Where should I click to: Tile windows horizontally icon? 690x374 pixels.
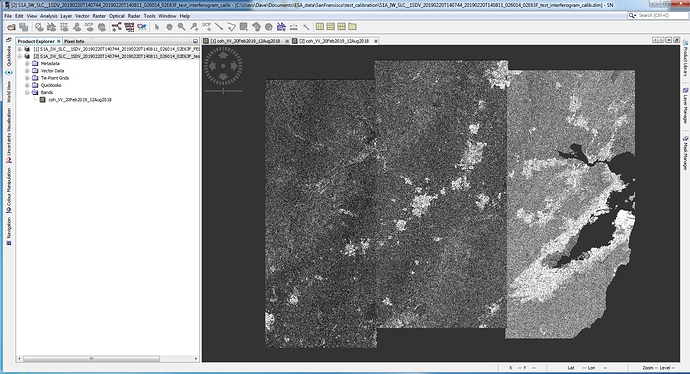coord(320,27)
